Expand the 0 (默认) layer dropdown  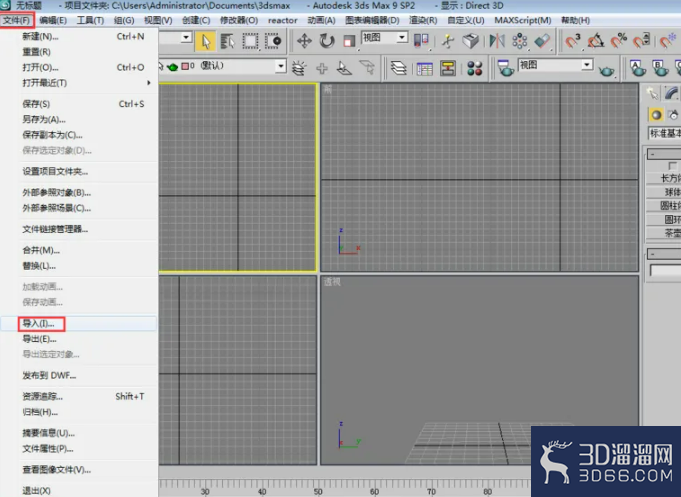coord(281,66)
